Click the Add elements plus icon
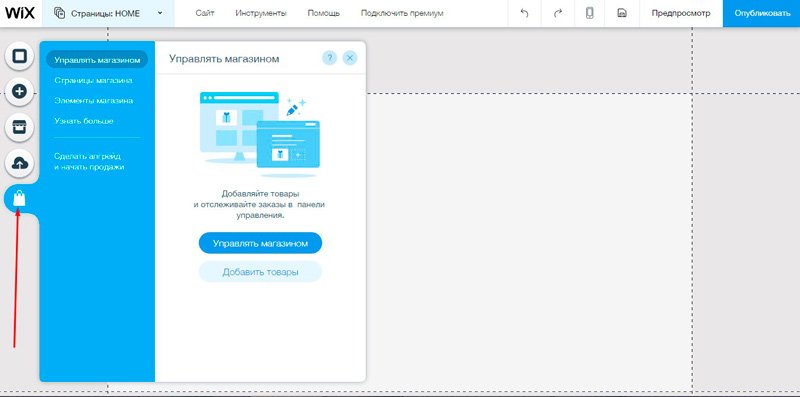 19,92
